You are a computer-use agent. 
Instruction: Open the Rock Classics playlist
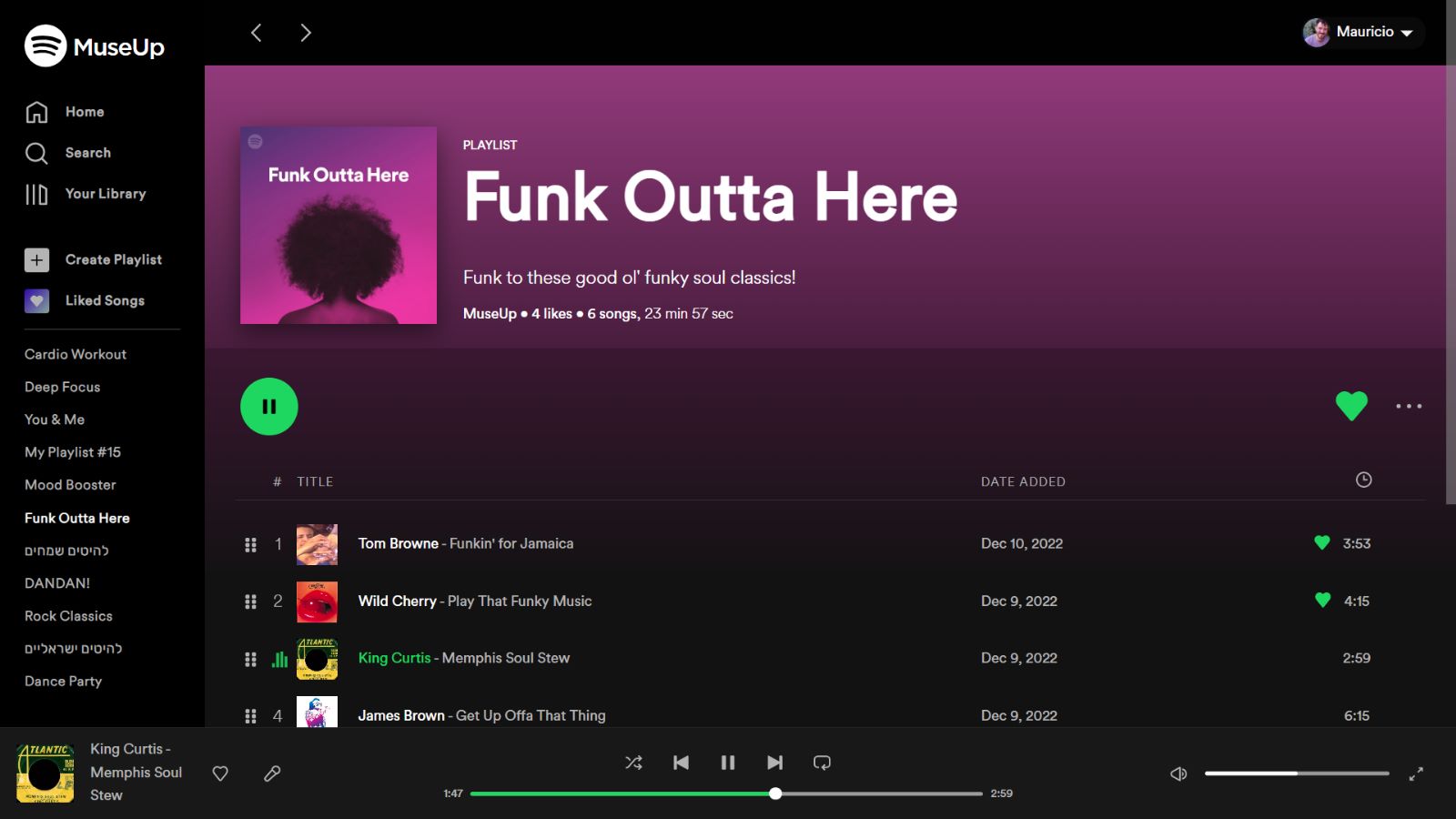(69, 616)
